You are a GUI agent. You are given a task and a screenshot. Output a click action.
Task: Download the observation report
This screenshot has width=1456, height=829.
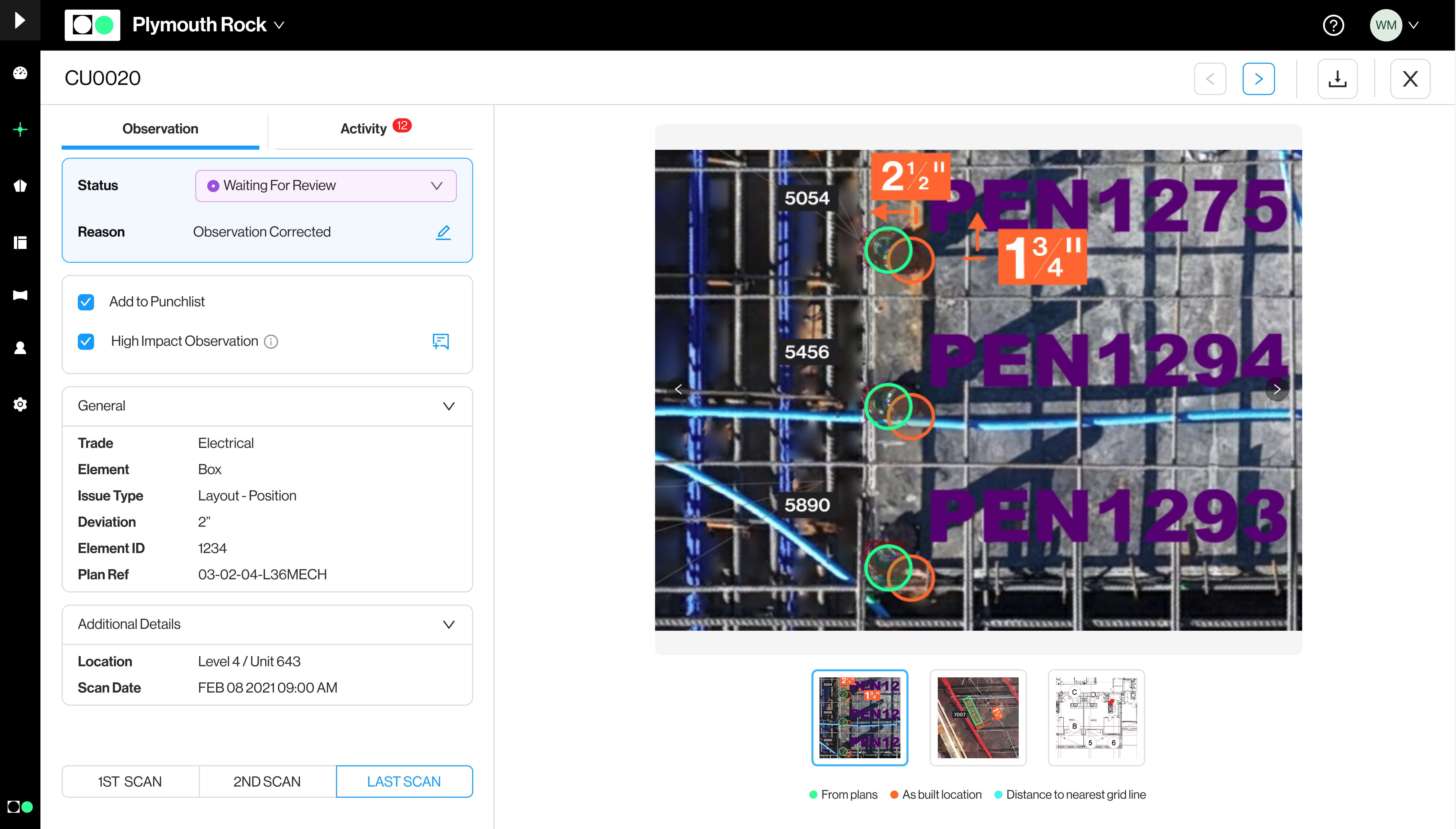coord(1337,79)
